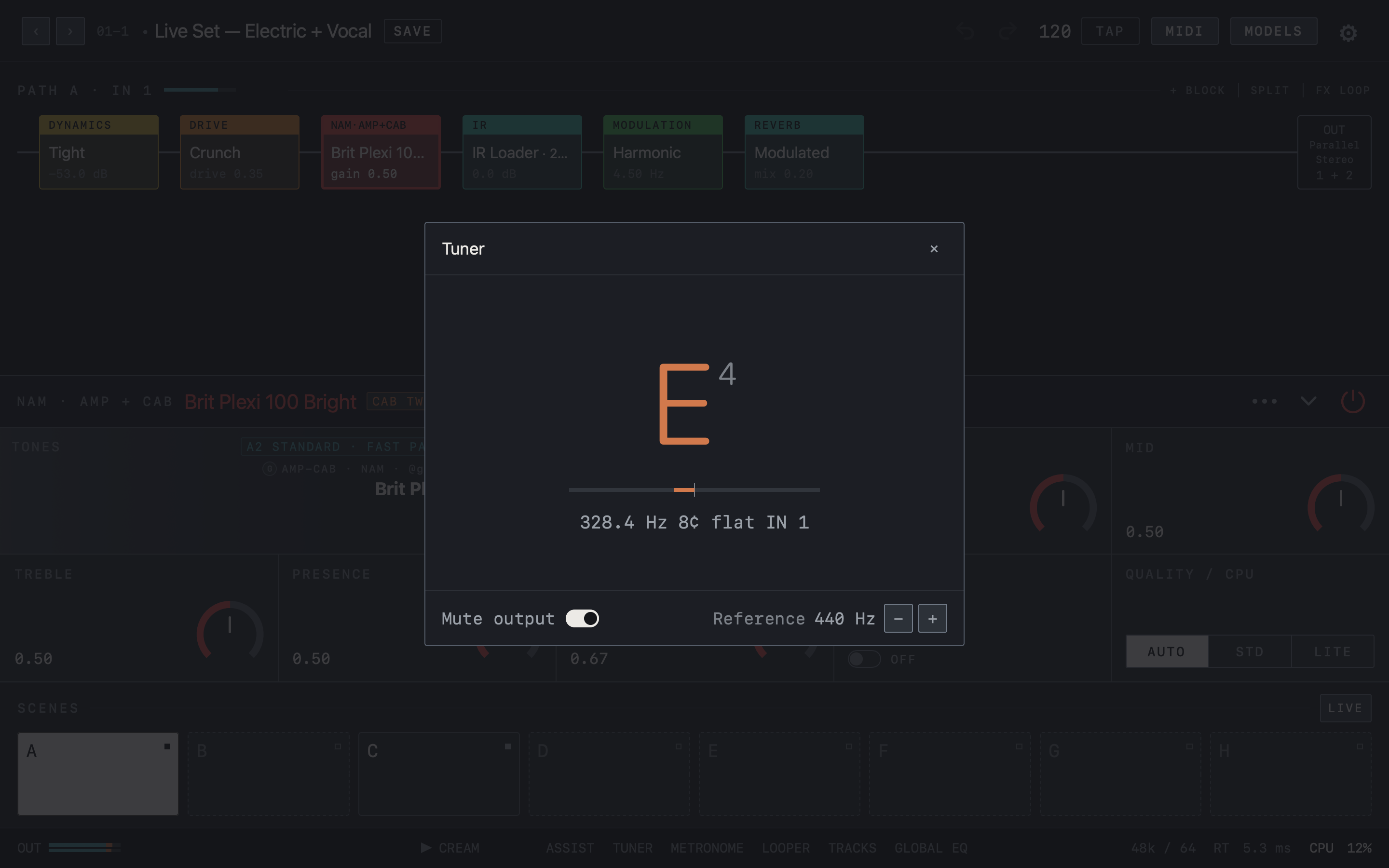Image resolution: width=1389 pixels, height=868 pixels.
Task: Toggle the Mute output switch
Action: pos(582,618)
